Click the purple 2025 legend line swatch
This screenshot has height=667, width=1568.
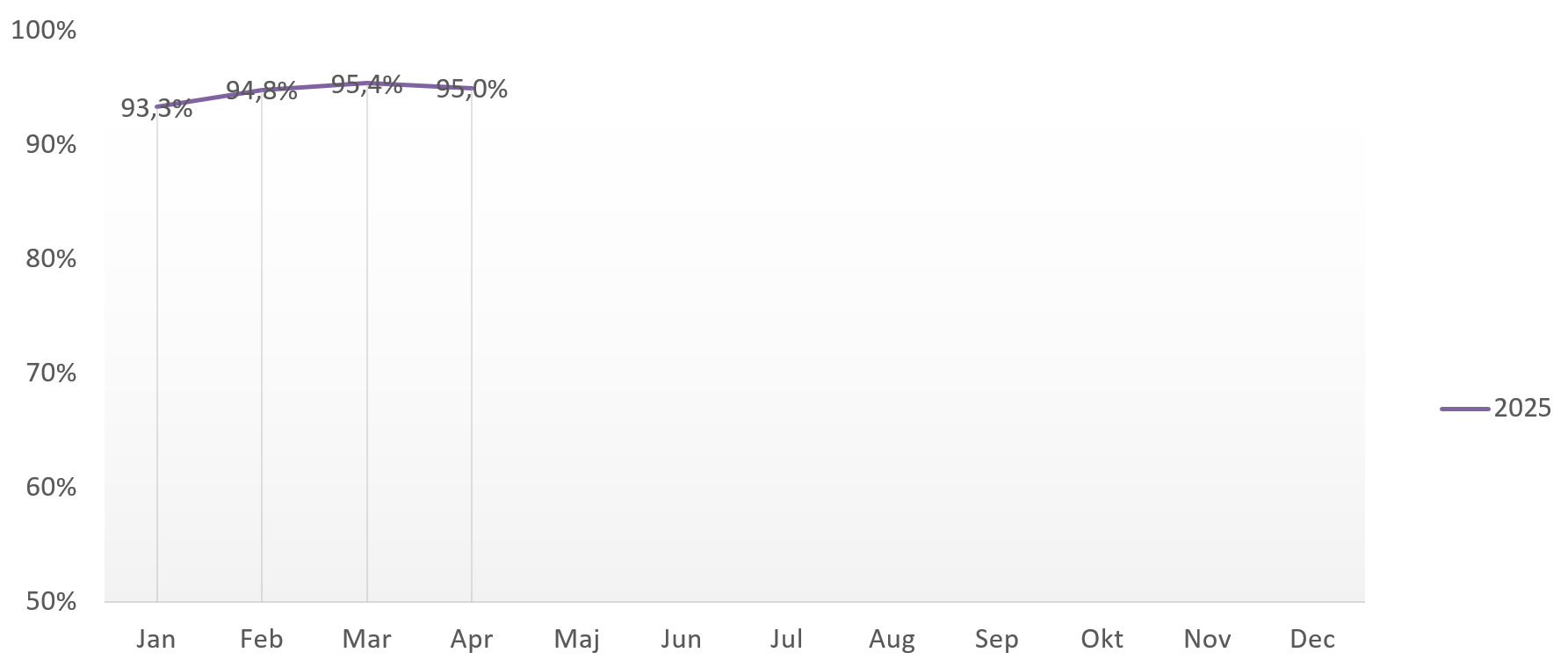1464,409
